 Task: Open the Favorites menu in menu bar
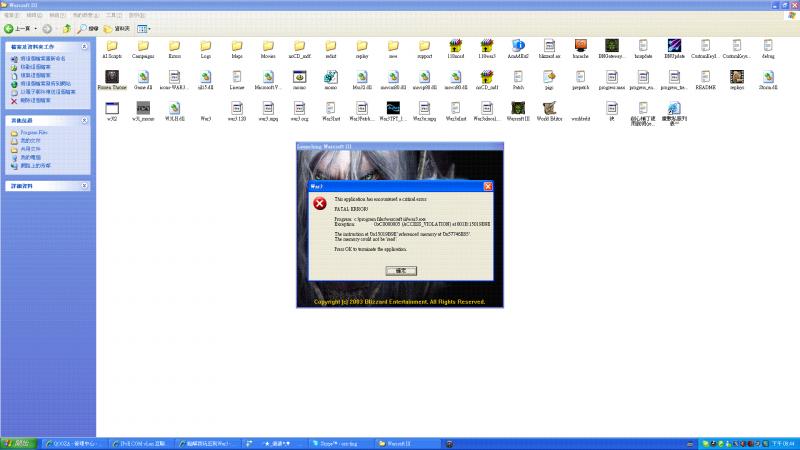tap(86, 16)
